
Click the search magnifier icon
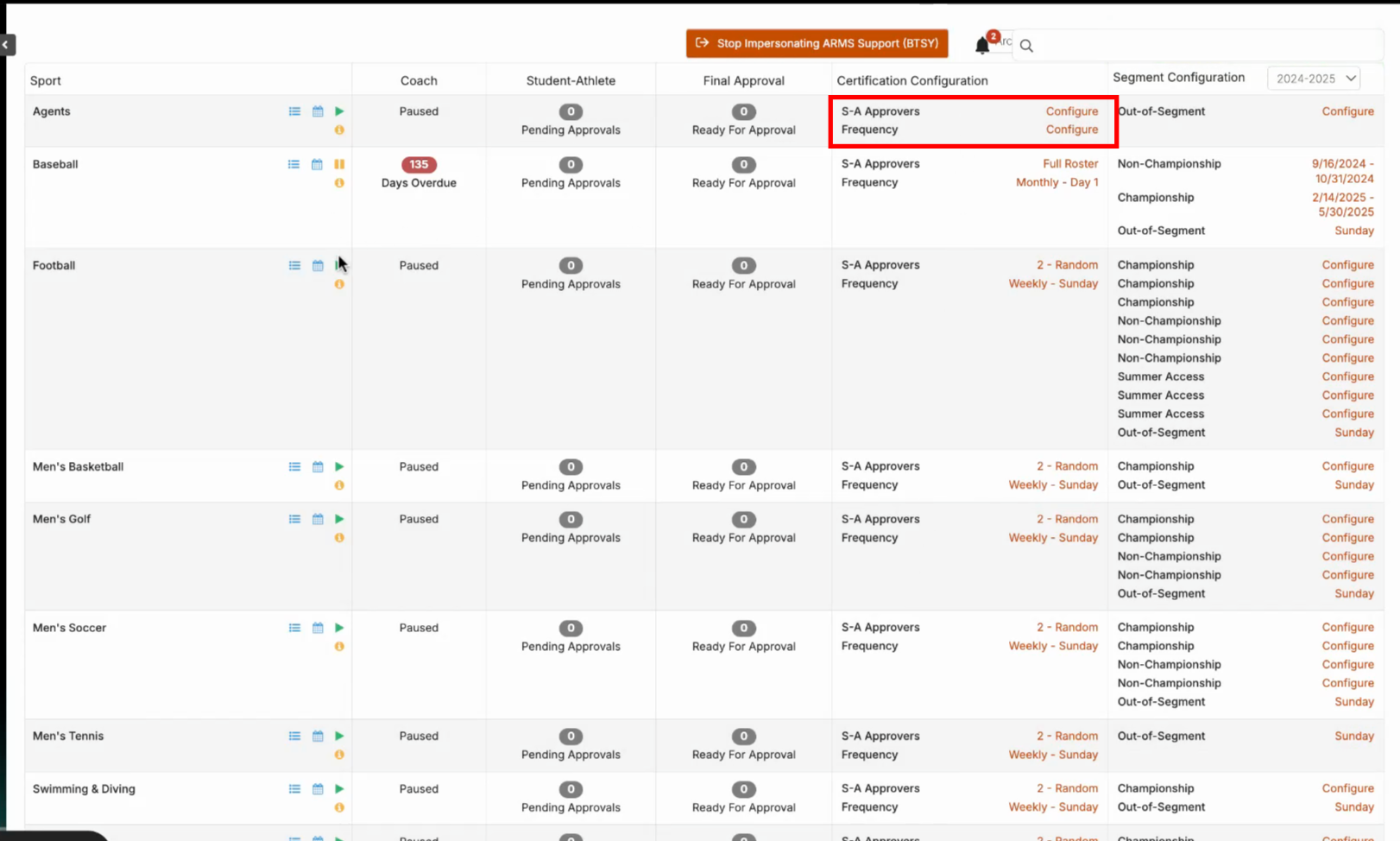coord(1026,46)
